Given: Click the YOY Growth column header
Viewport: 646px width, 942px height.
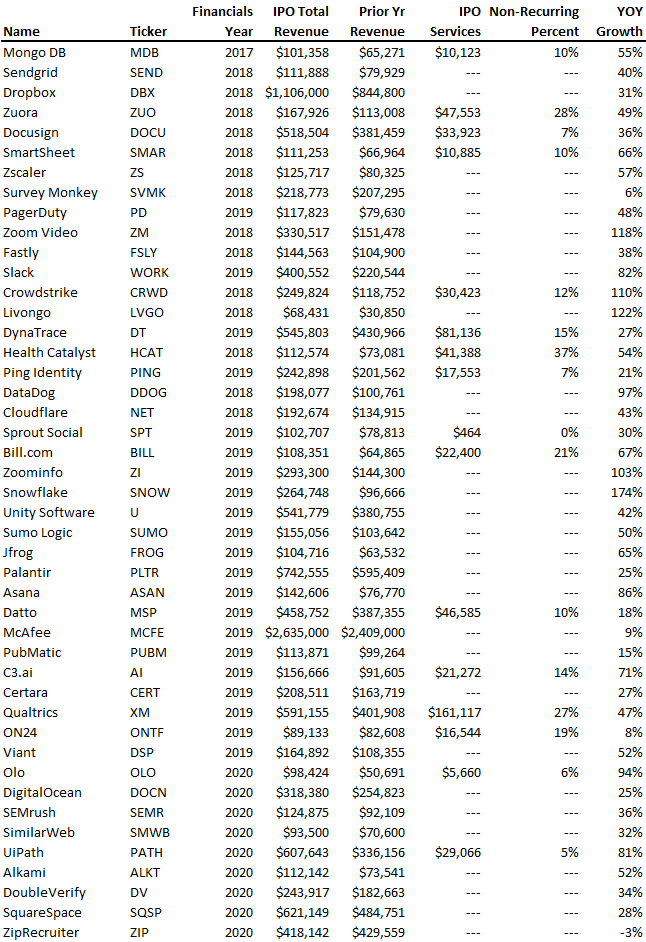Looking at the screenshot, I should click(x=620, y=22).
